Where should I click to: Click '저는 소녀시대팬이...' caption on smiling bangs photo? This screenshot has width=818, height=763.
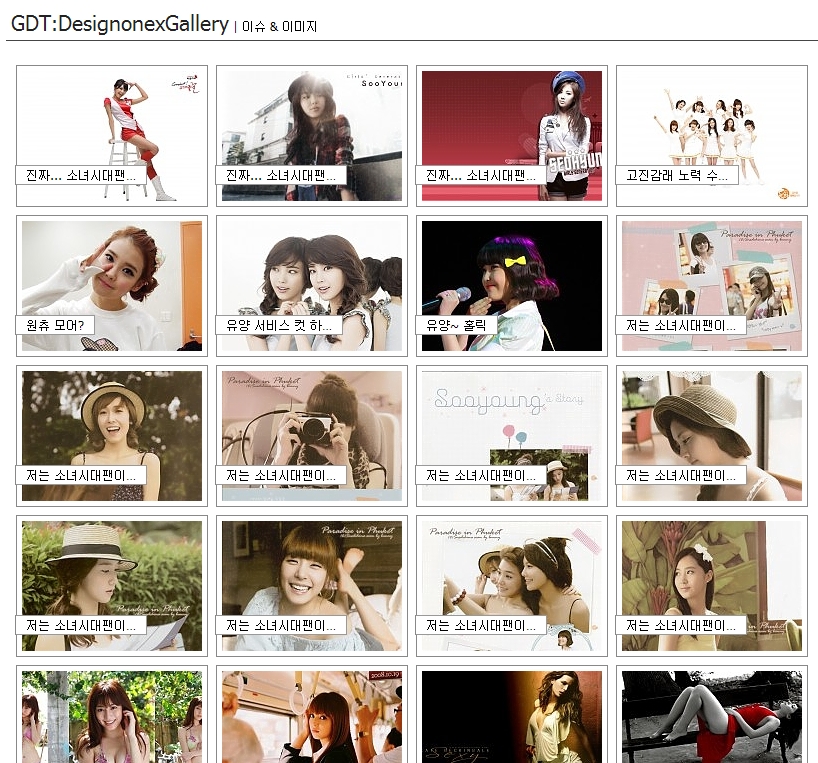(281, 625)
